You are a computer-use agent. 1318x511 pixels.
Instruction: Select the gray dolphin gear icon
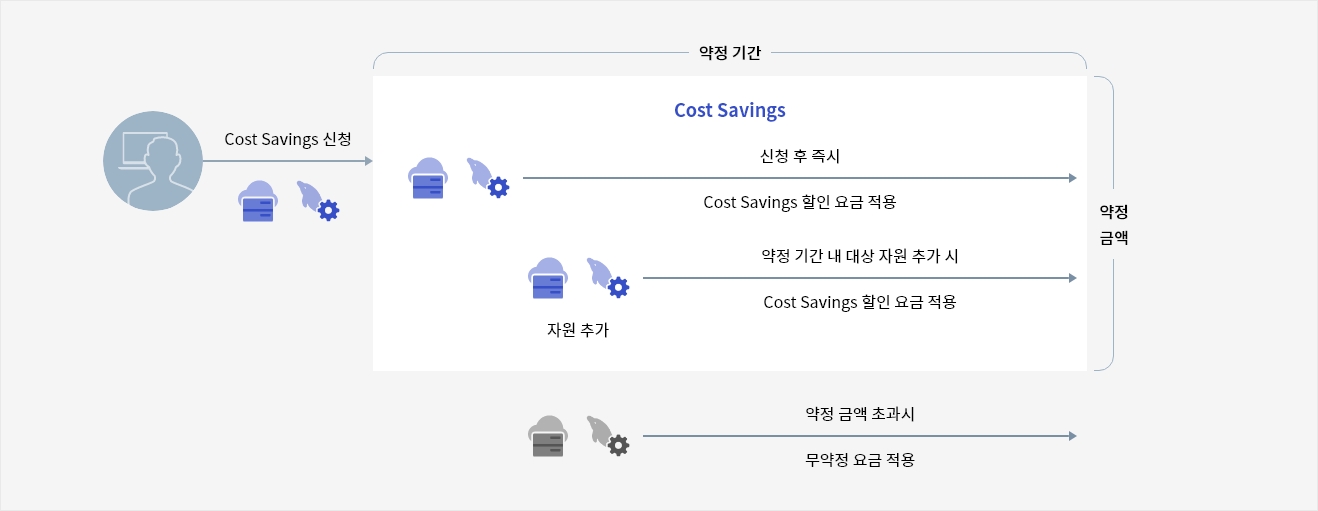608,436
